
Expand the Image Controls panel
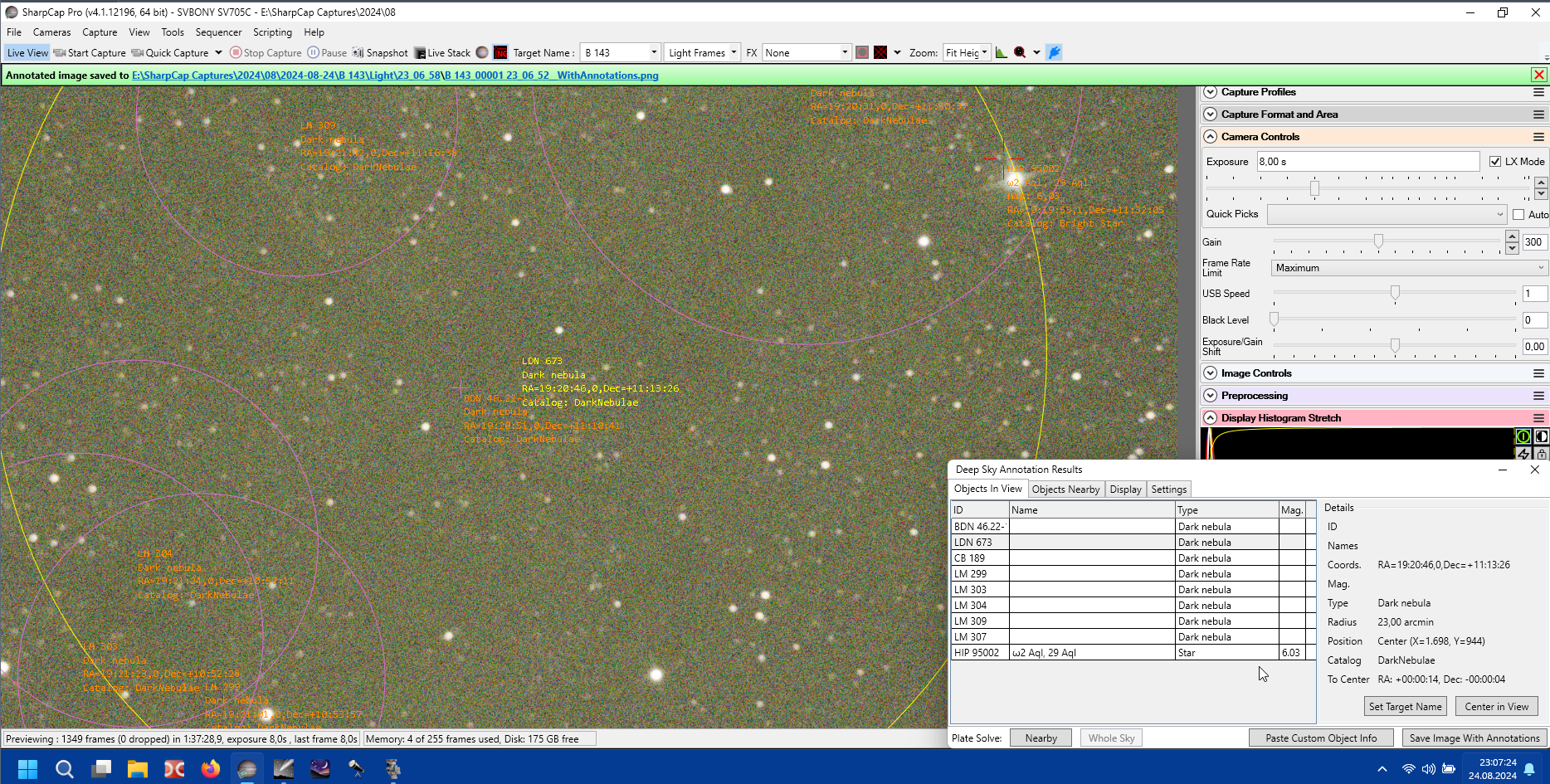(1211, 373)
